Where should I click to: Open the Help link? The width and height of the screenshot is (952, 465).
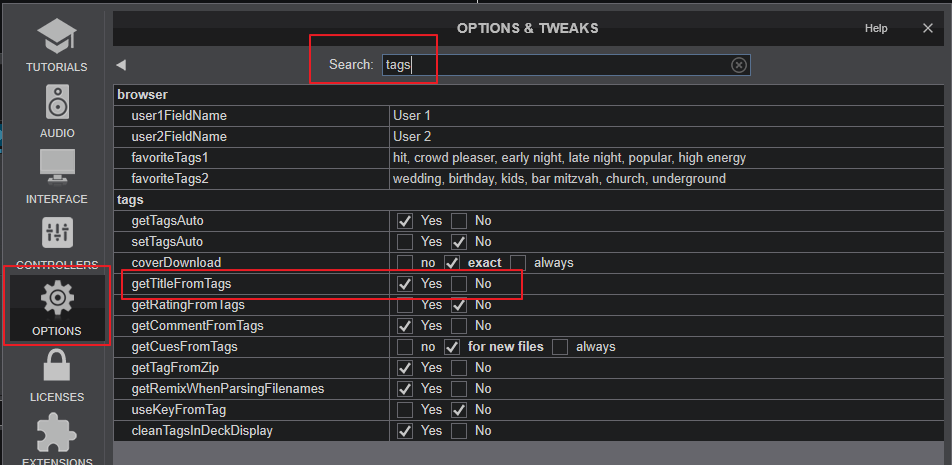876,29
